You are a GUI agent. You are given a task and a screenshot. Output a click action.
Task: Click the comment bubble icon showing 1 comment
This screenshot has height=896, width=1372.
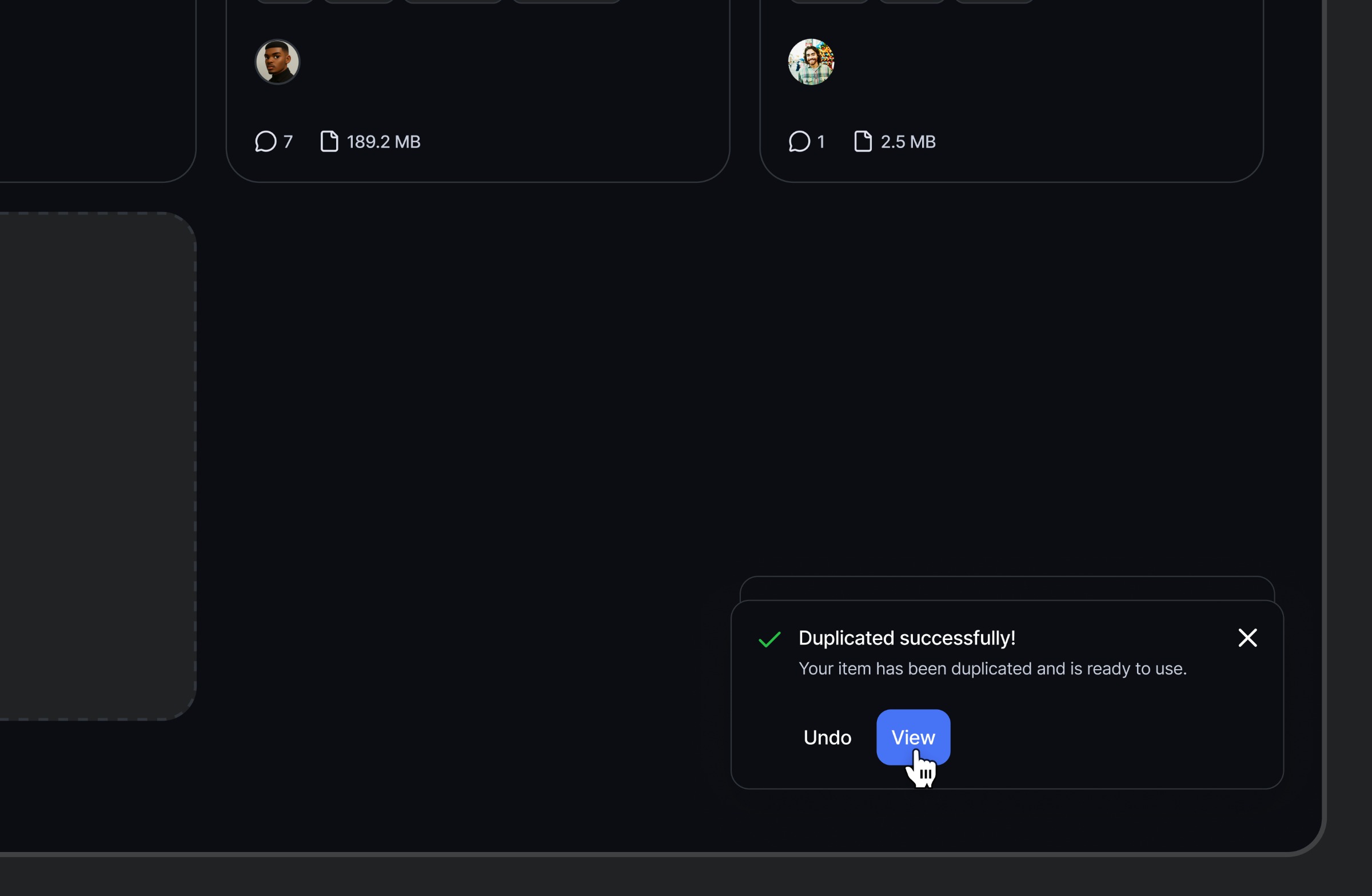(x=799, y=142)
